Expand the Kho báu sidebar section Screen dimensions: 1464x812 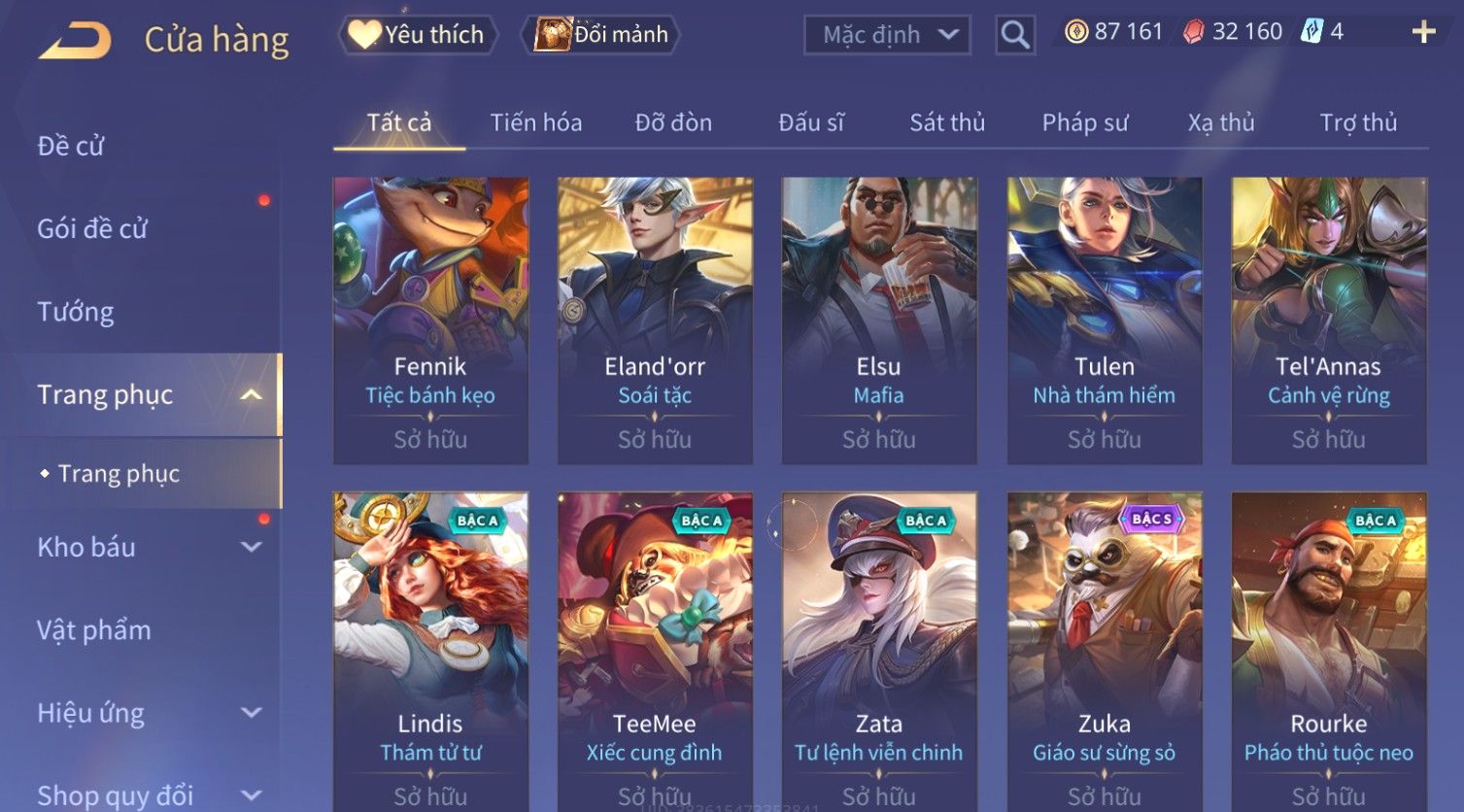(x=252, y=547)
